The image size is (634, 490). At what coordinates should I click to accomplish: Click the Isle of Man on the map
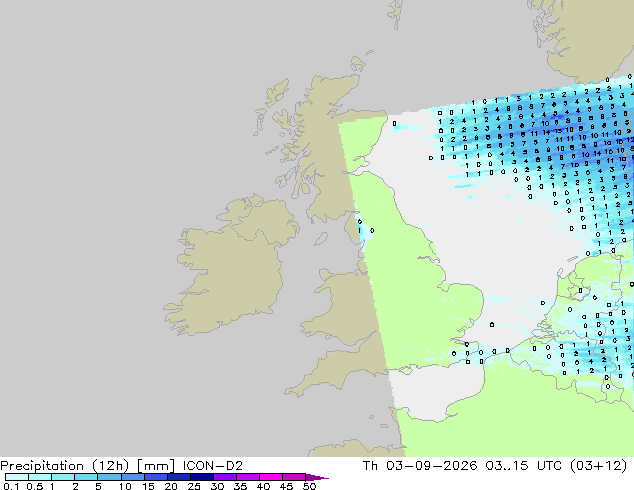[321, 239]
